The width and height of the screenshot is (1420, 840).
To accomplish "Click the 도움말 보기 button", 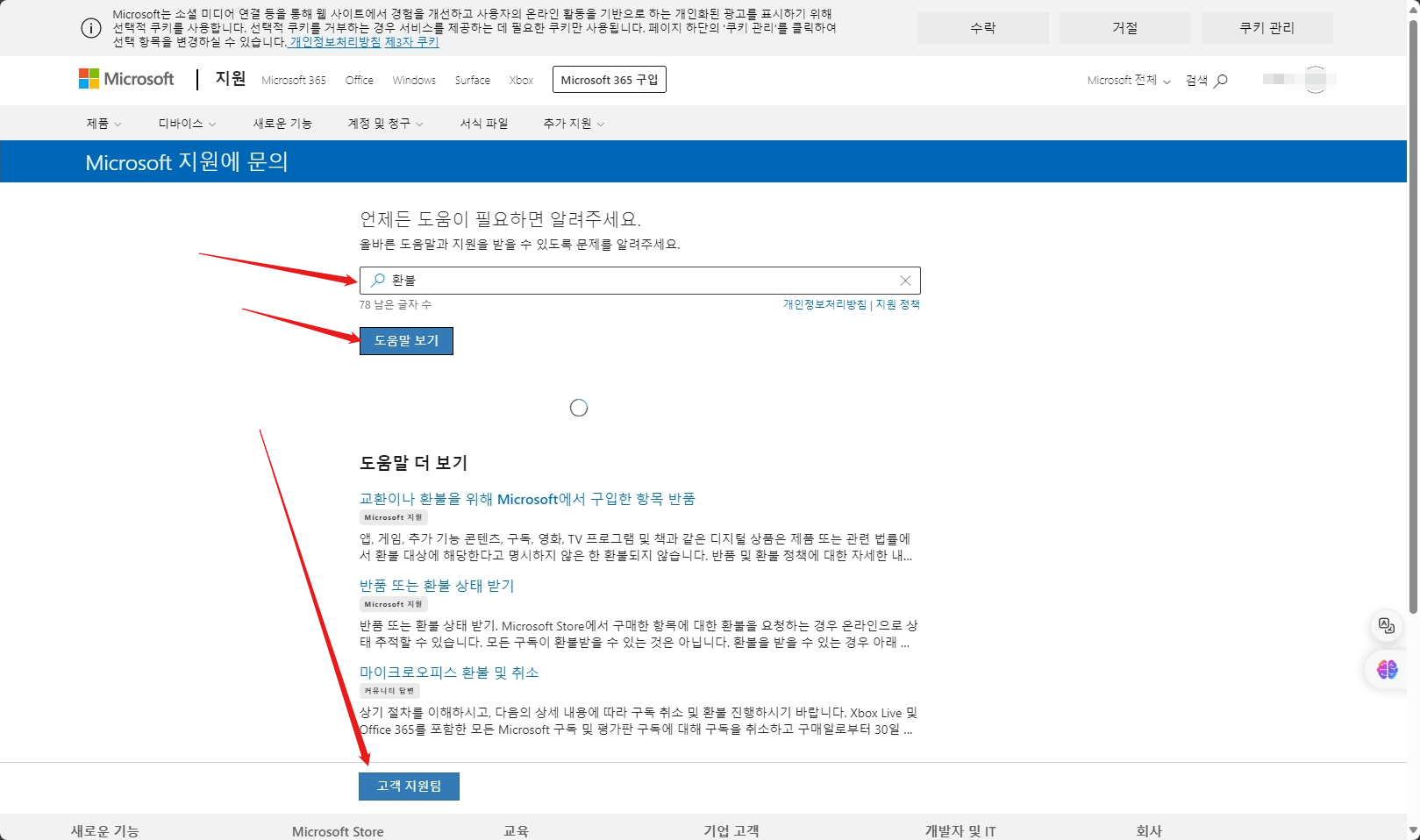I will coord(406,341).
